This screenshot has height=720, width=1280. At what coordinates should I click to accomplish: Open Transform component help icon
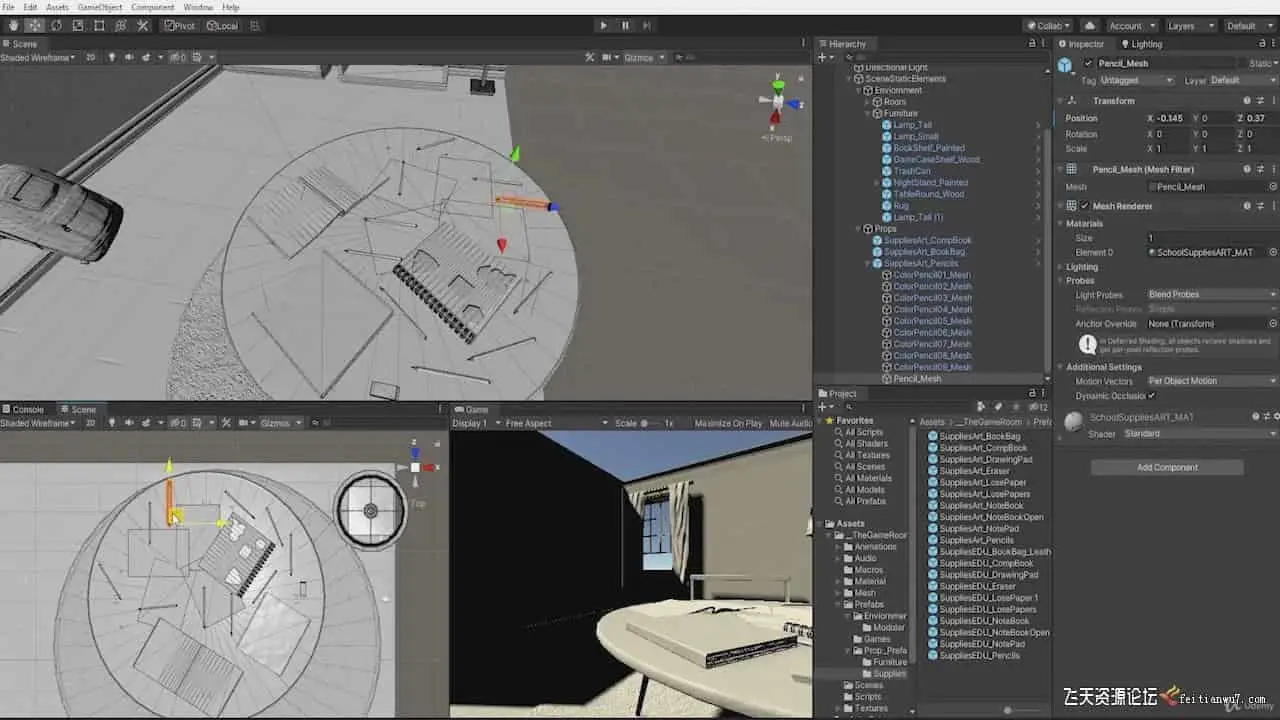point(1247,101)
